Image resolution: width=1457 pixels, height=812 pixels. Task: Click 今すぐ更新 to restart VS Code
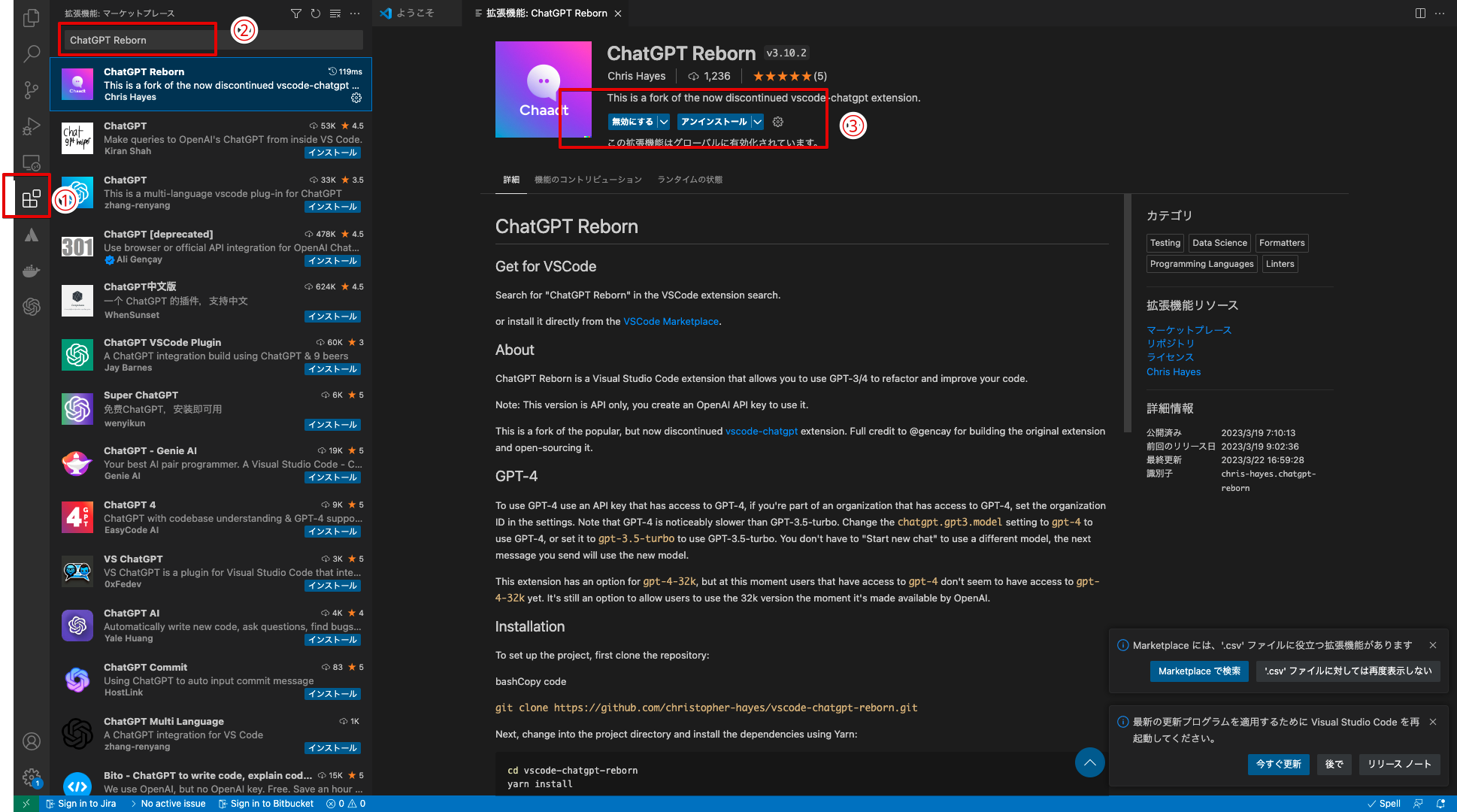click(1278, 764)
